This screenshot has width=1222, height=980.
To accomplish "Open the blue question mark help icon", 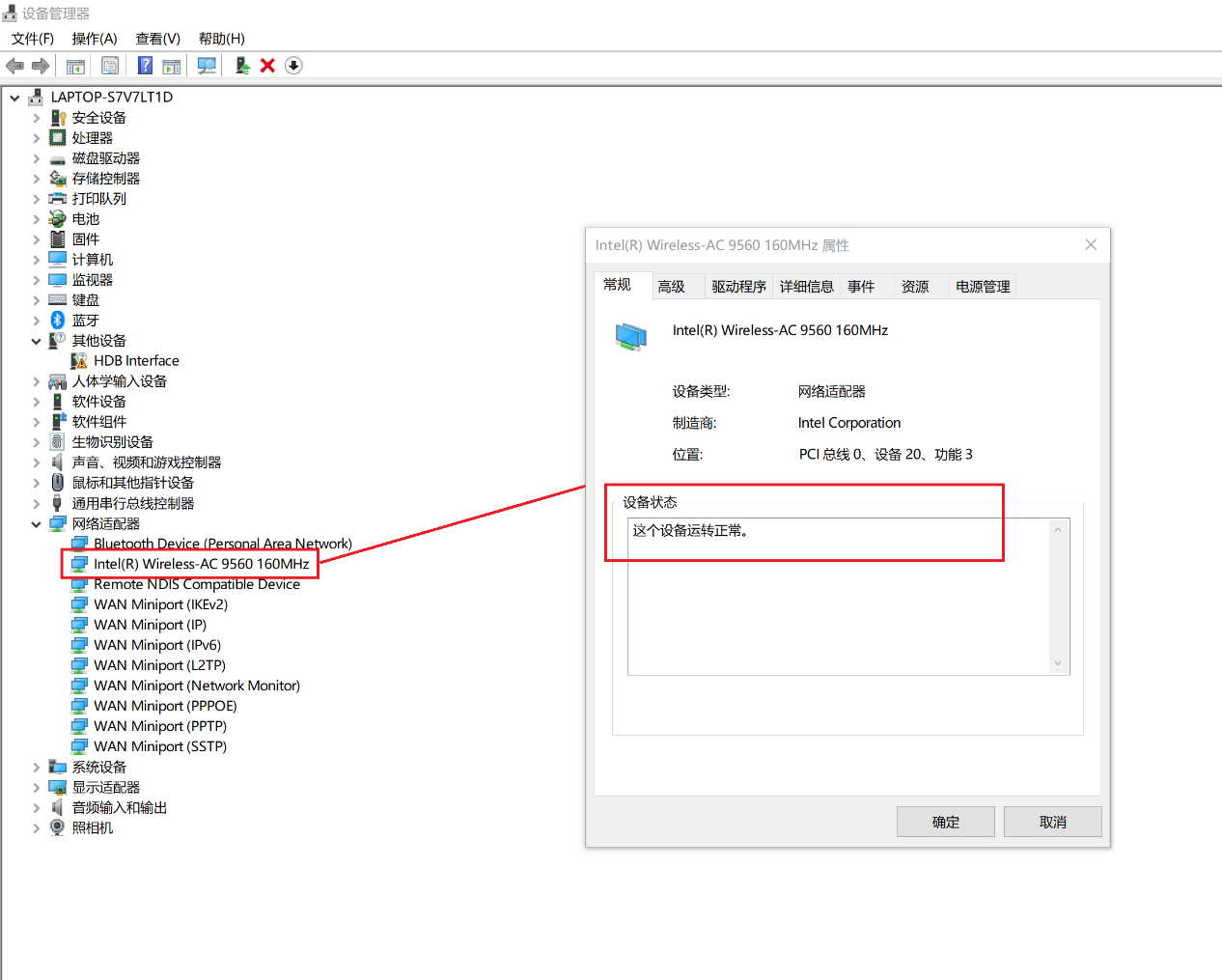I will tap(145, 66).
